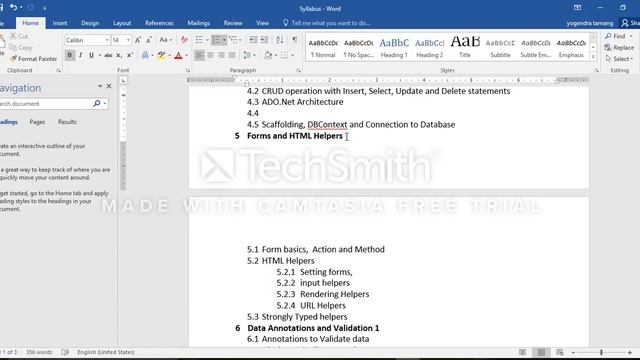Open the Numbering dropdown arrow

tap(224, 40)
